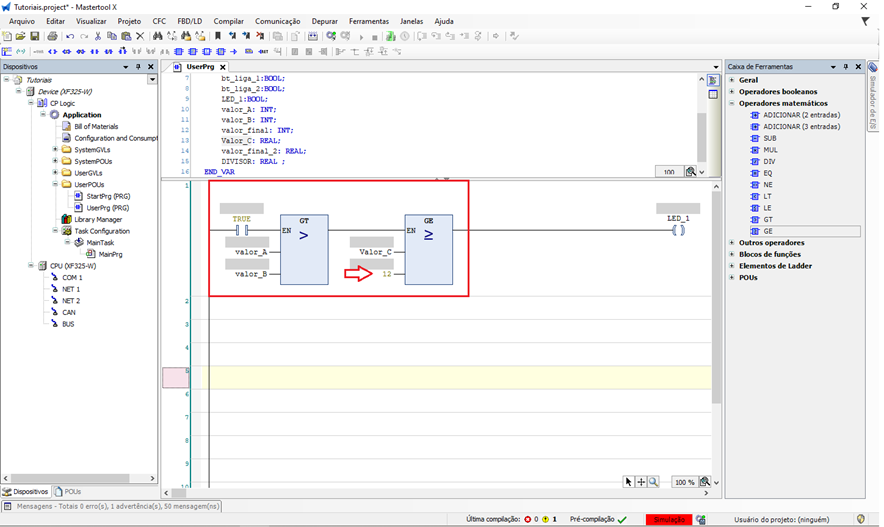Click the Cut scissors icon in toolbar

point(97,36)
